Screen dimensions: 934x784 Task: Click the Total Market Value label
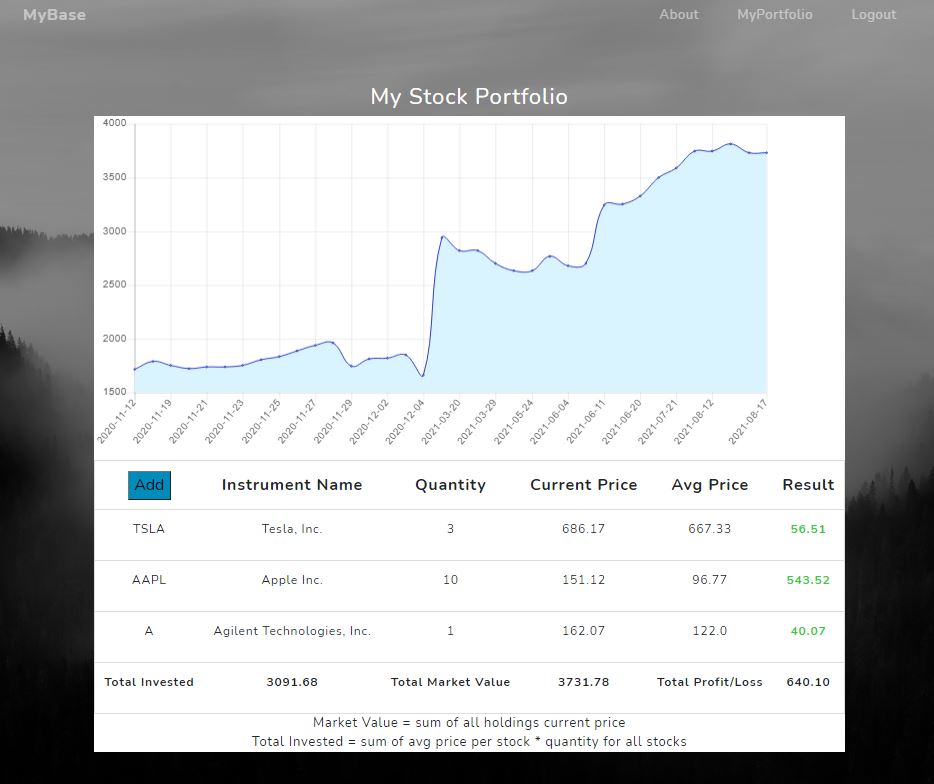click(450, 682)
